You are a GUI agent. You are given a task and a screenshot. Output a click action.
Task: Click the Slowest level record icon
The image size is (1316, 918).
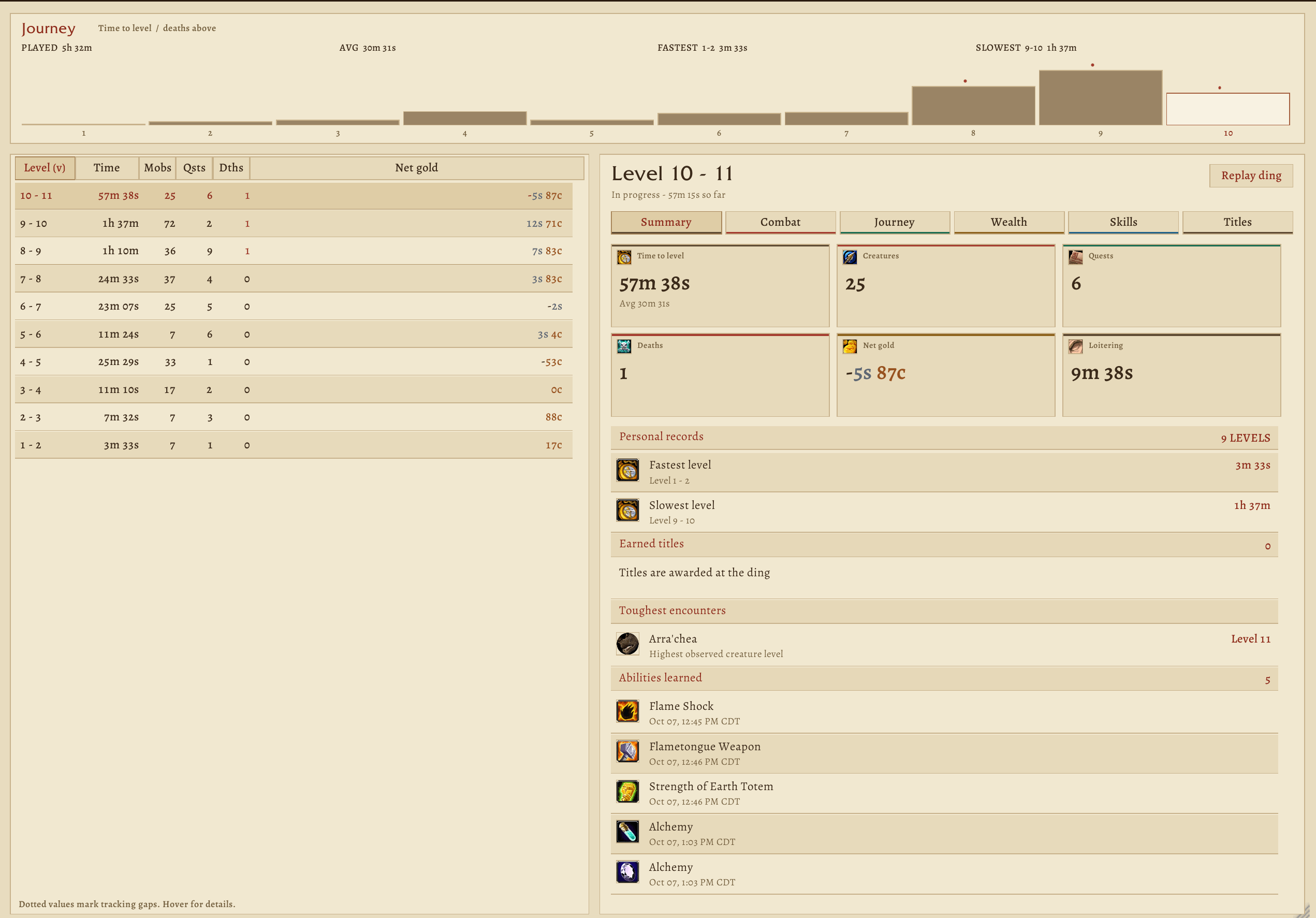pyautogui.click(x=627, y=511)
